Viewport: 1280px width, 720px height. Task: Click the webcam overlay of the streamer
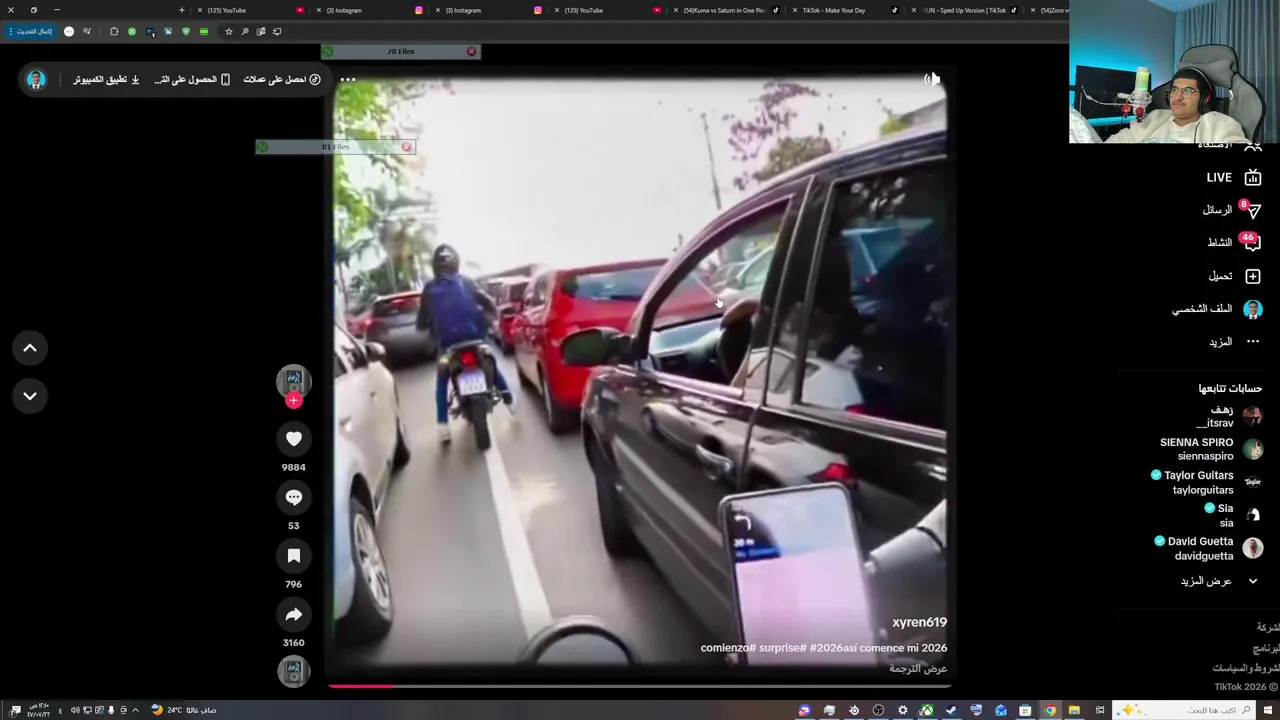click(1174, 71)
